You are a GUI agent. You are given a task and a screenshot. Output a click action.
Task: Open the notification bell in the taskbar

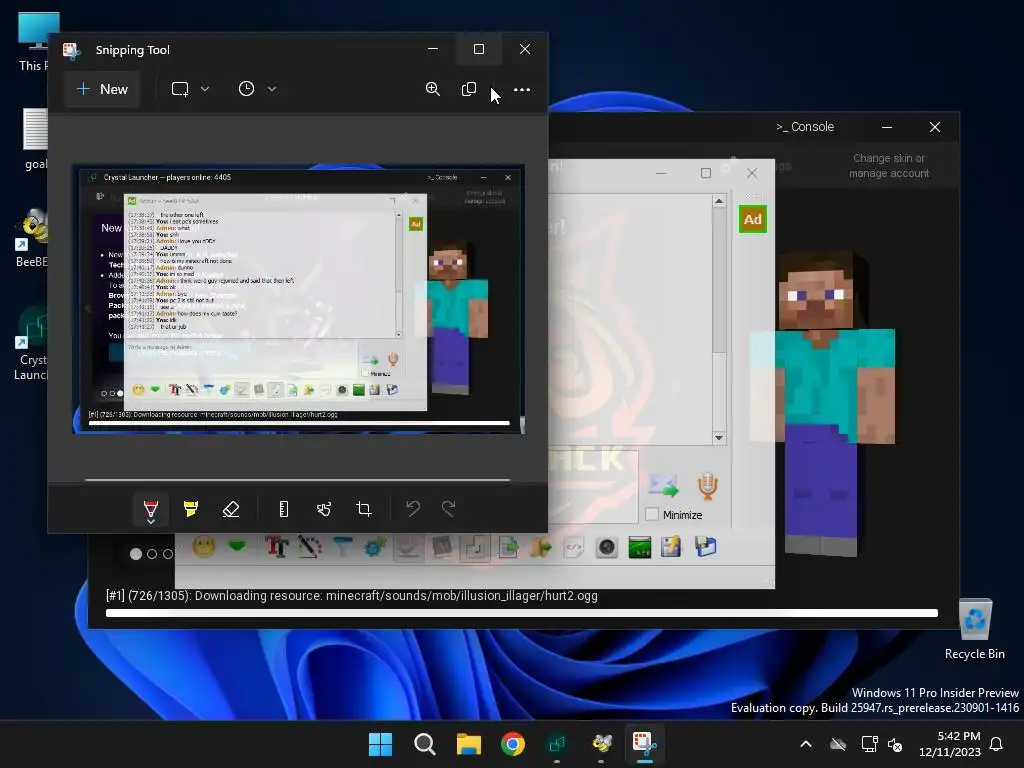(x=996, y=744)
